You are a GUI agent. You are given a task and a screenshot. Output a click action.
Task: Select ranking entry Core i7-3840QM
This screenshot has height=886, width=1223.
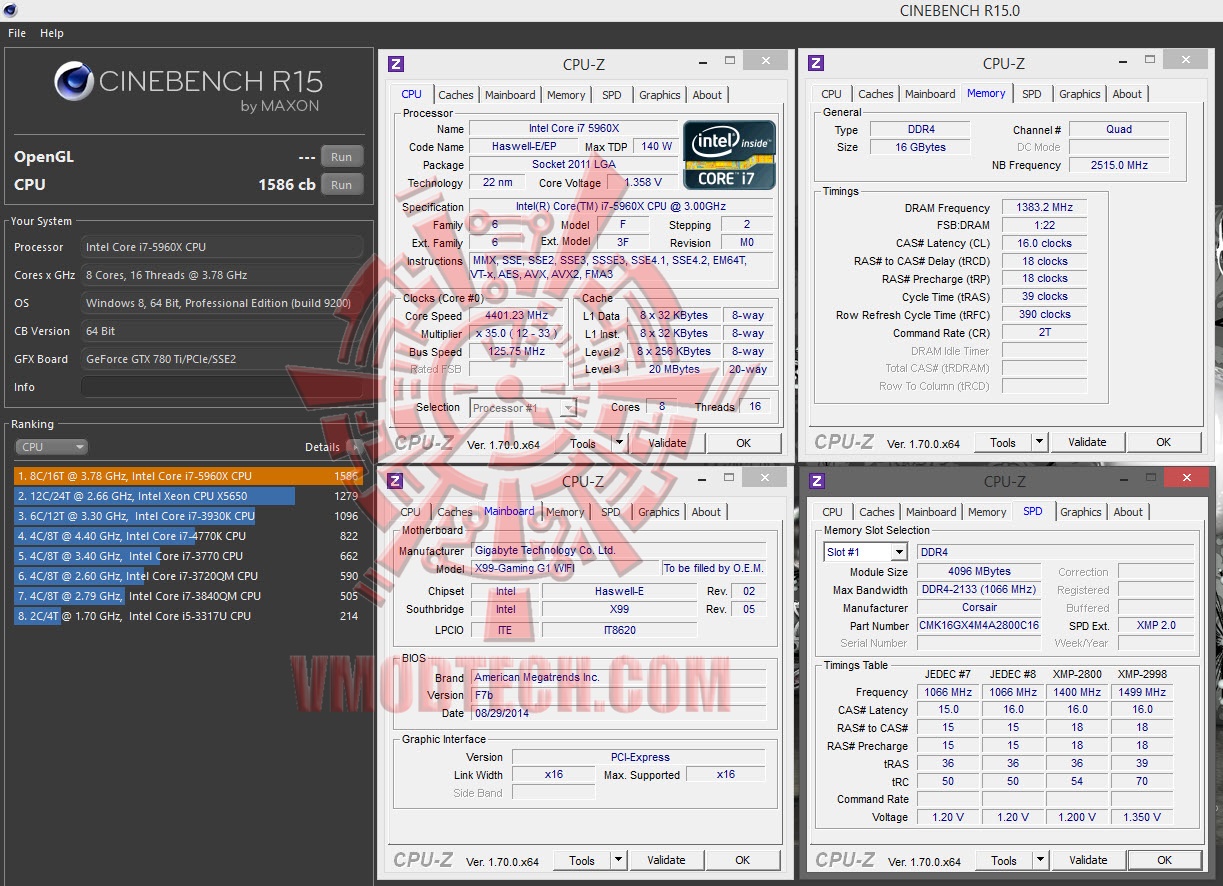187,596
